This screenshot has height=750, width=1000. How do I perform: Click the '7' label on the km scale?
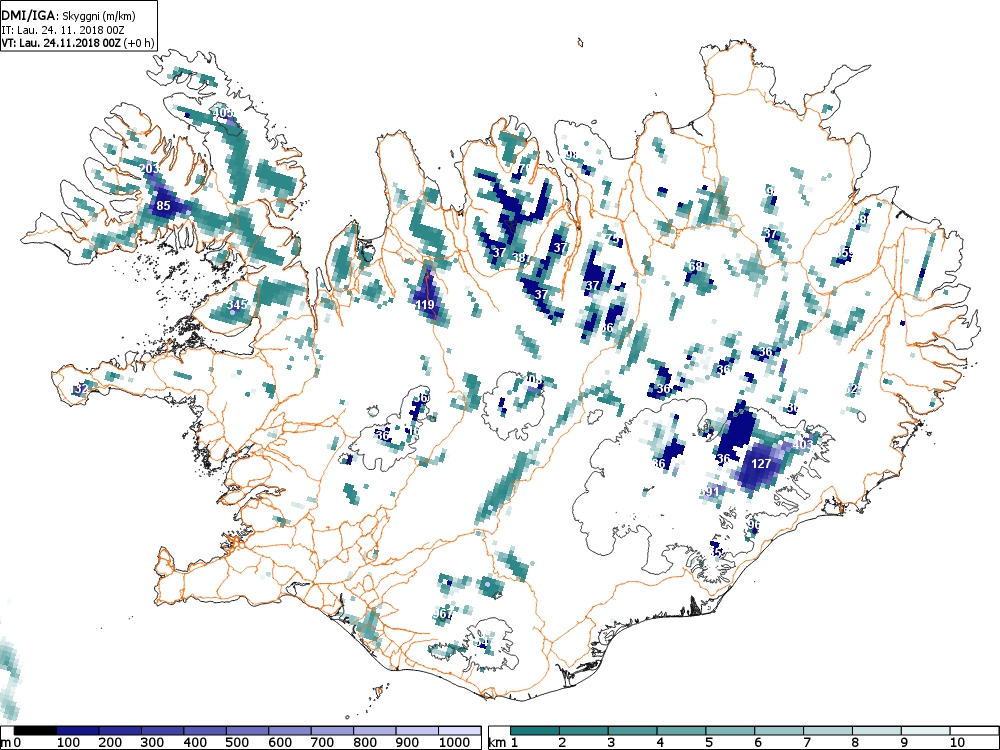click(807, 742)
